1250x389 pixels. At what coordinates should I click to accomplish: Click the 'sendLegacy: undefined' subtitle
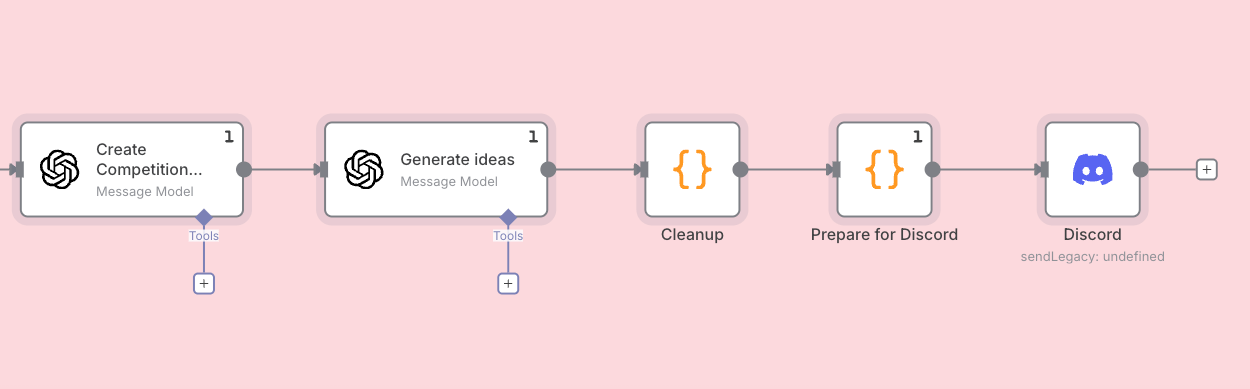1092,256
